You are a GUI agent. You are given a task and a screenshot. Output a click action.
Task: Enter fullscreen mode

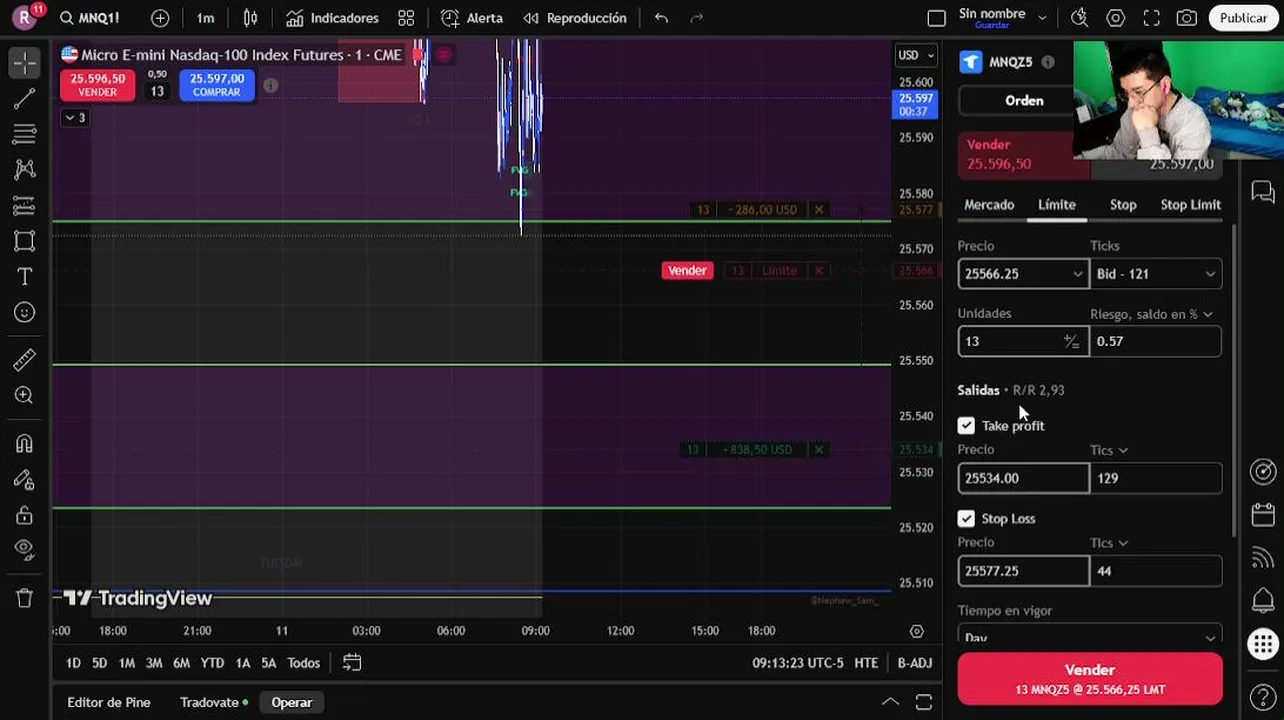[x=1151, y=18]
